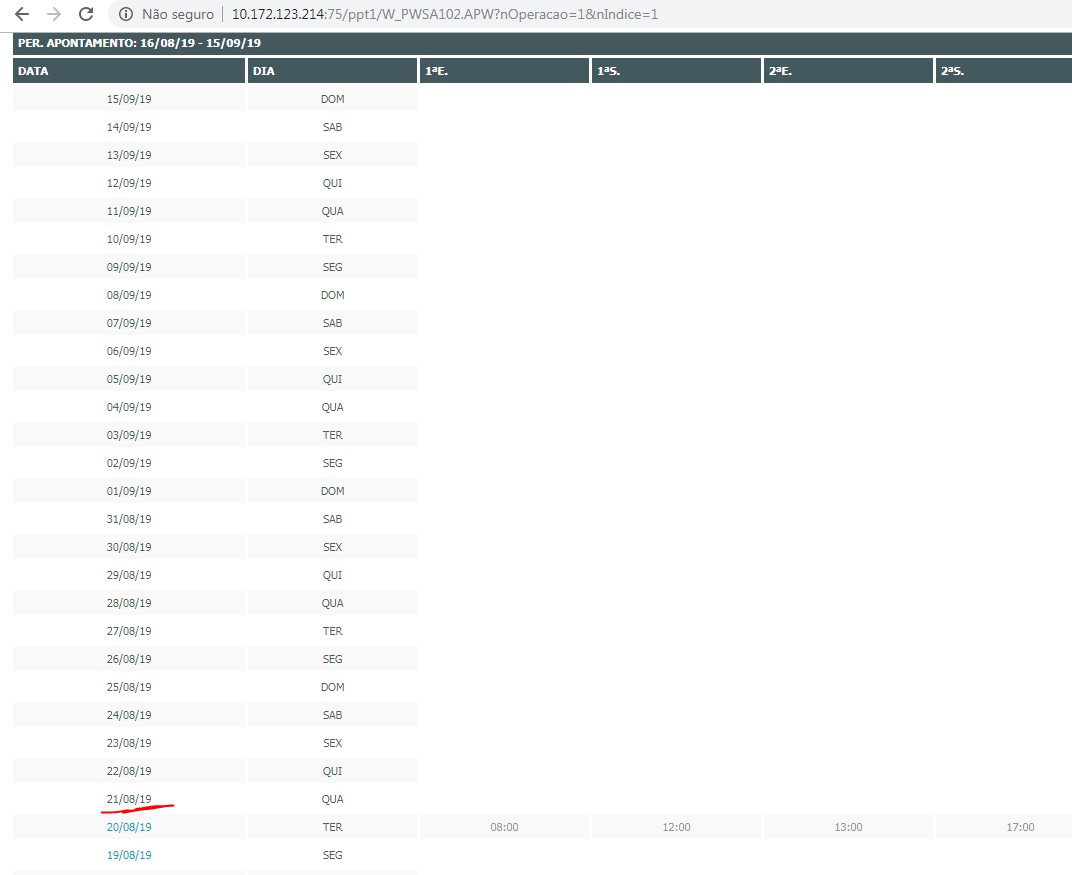This screenshot has width=1072, height=875.
Task: Click SEG weekday in 09/09/19 row
Action: (x=332, y=267)
